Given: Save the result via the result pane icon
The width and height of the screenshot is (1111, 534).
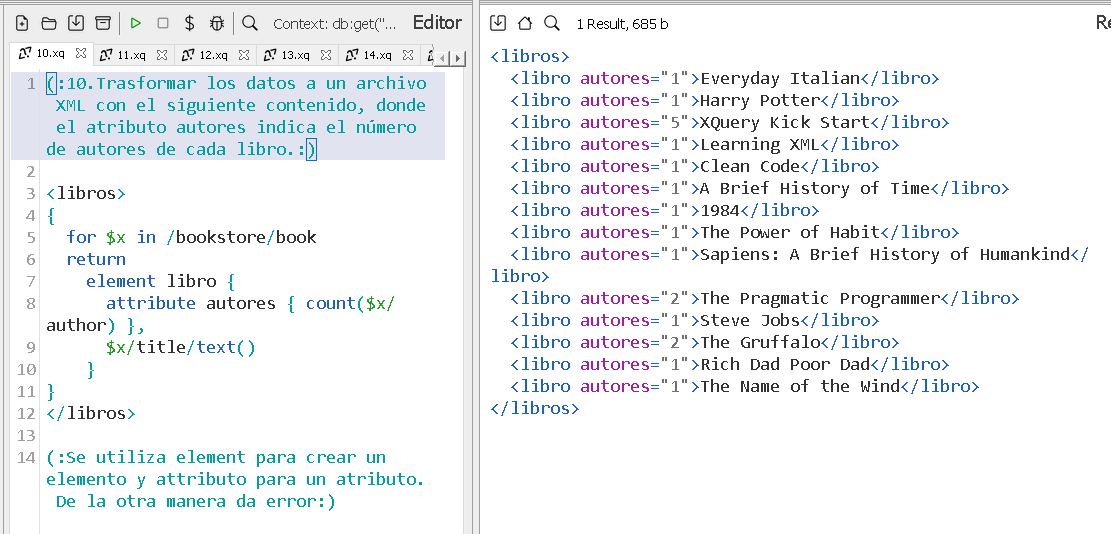Looking at the screenshot, I should point(498,23).
